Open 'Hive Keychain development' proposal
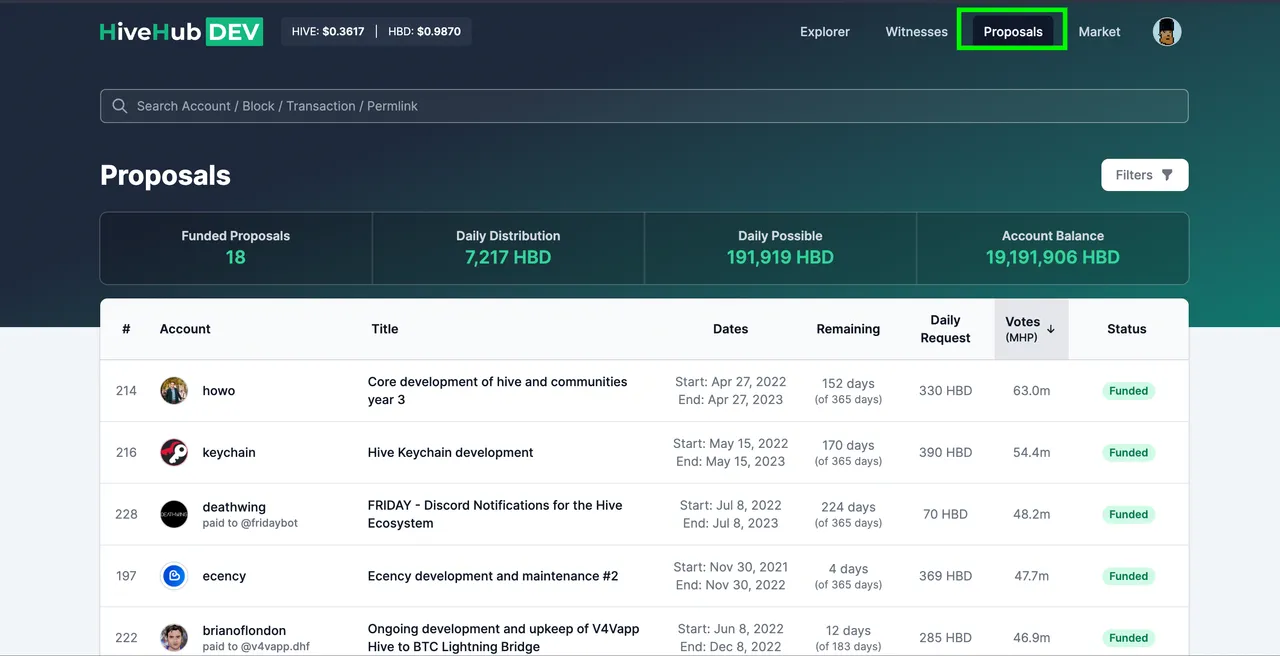This screenshot has height=656, width=1280. tap(451, 453)
